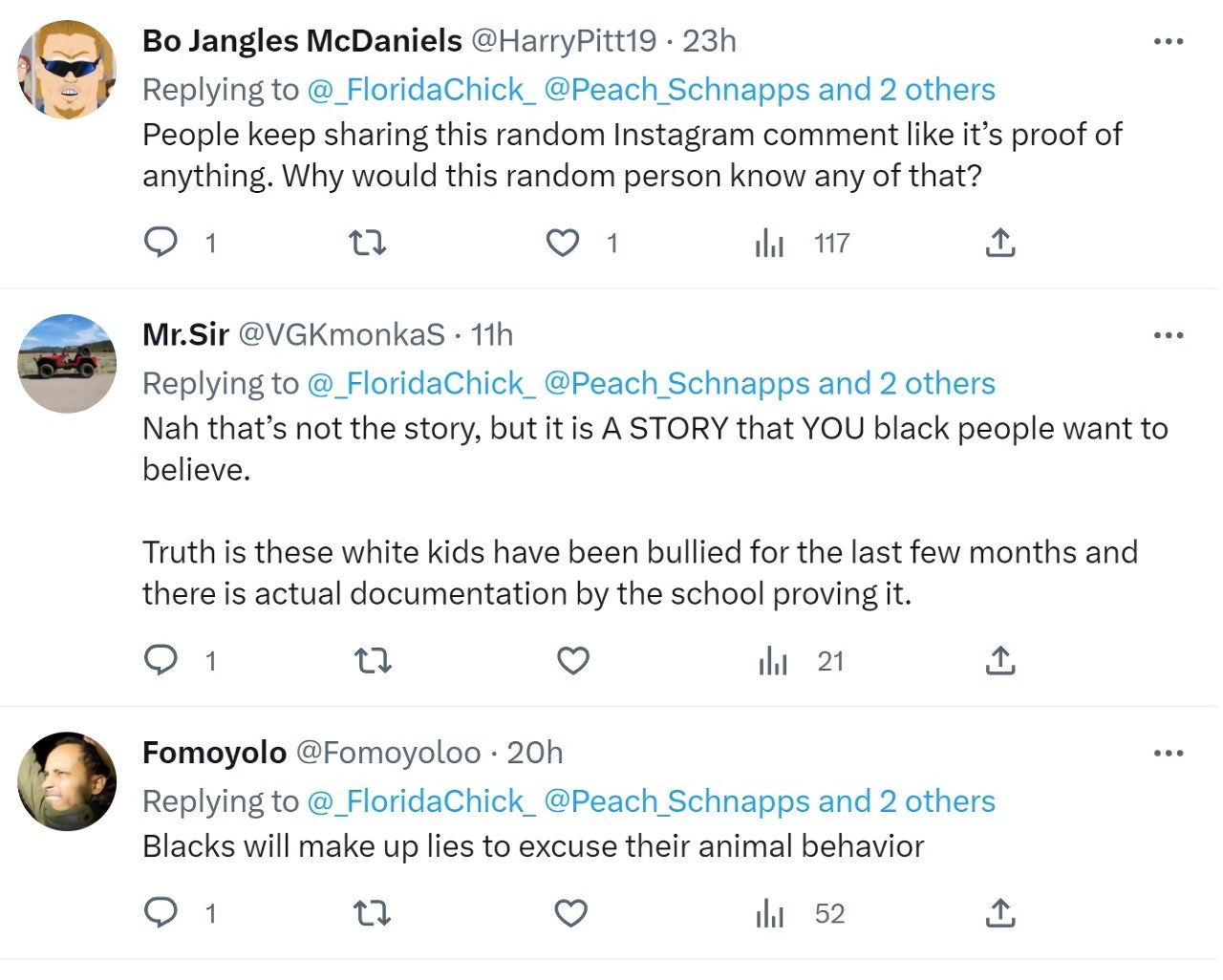Share the Mr.Sir tweet

999,660
